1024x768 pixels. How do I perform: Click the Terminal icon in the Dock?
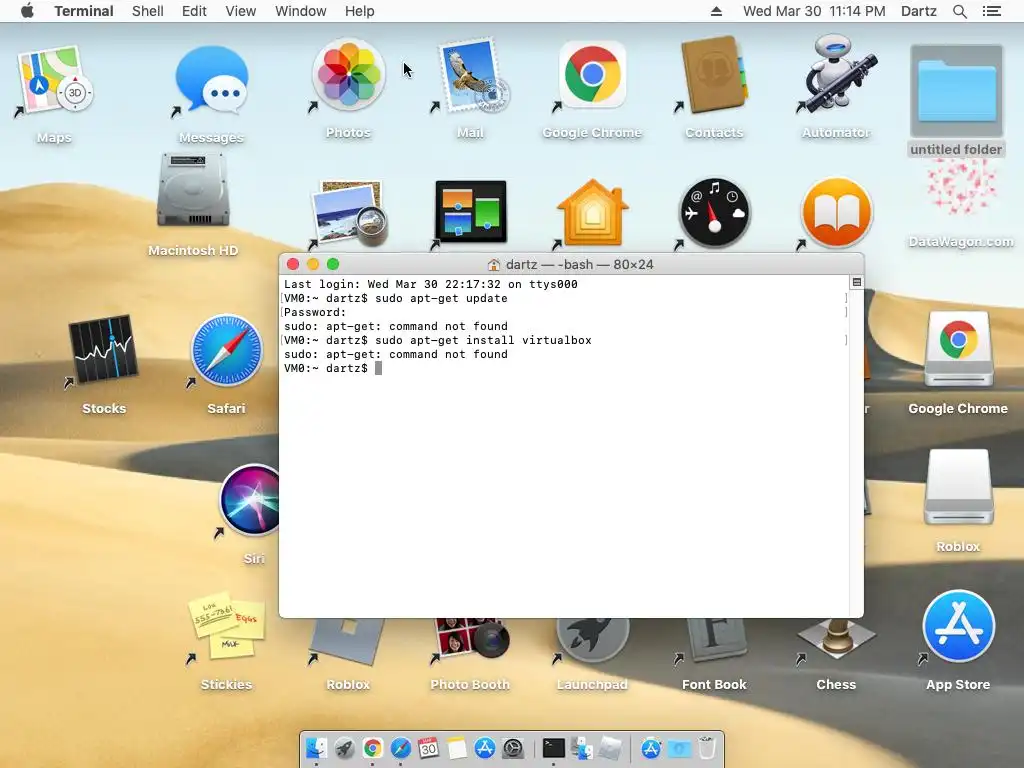tap(553, 748)
